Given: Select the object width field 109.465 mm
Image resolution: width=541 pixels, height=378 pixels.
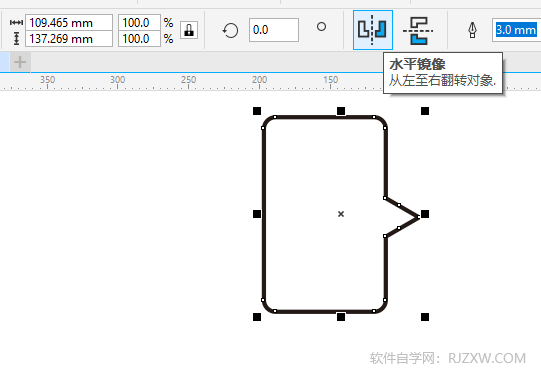Looking at the screenshot, I should [69, 23].
